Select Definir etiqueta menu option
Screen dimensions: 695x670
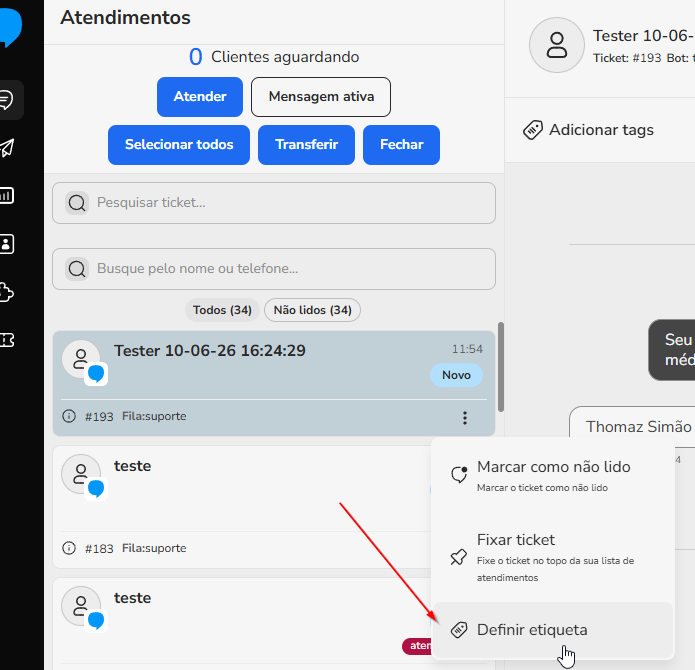pyautogui.click(x=553, y=630)
